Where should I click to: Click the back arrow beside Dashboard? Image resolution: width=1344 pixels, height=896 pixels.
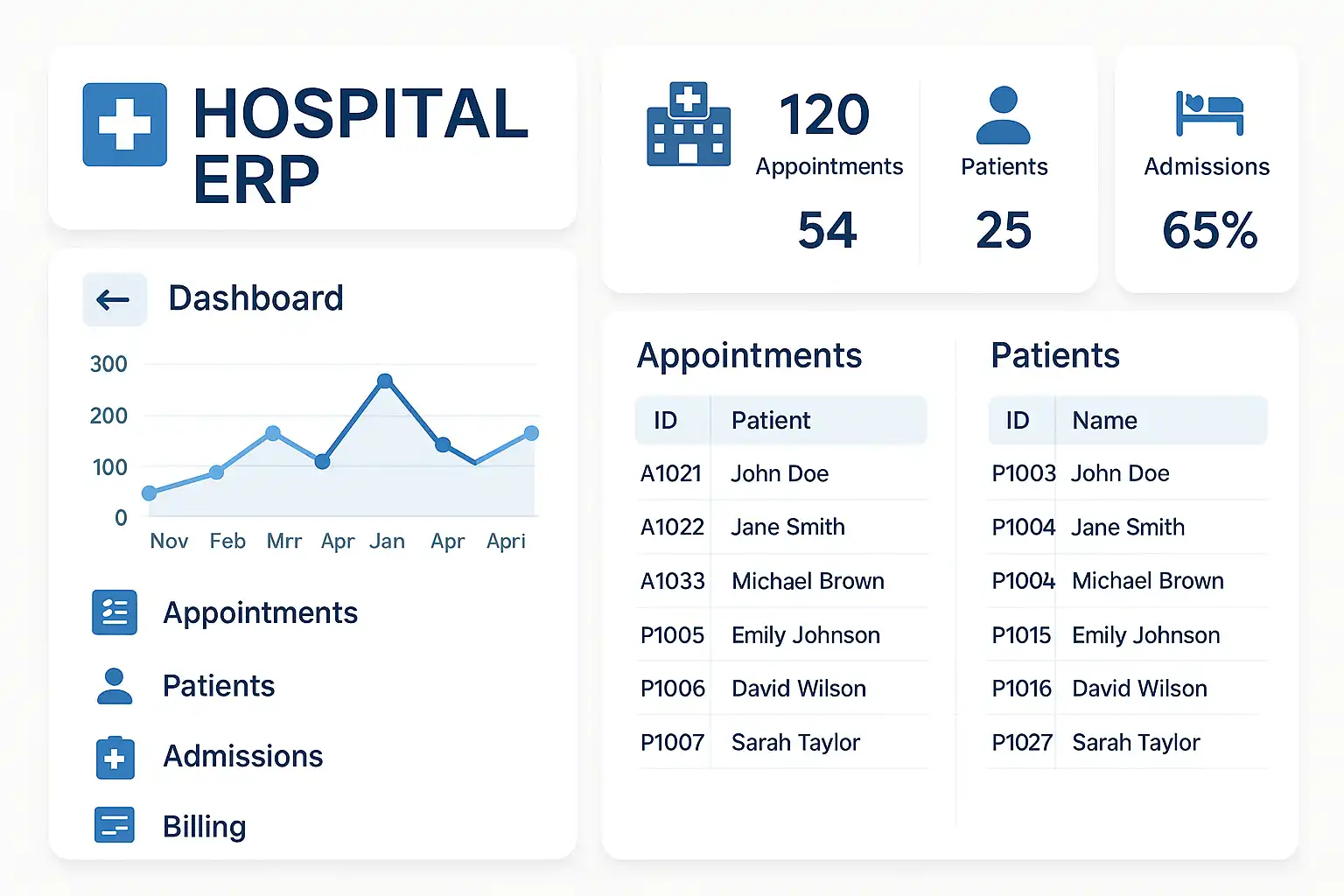pos(114,300)
